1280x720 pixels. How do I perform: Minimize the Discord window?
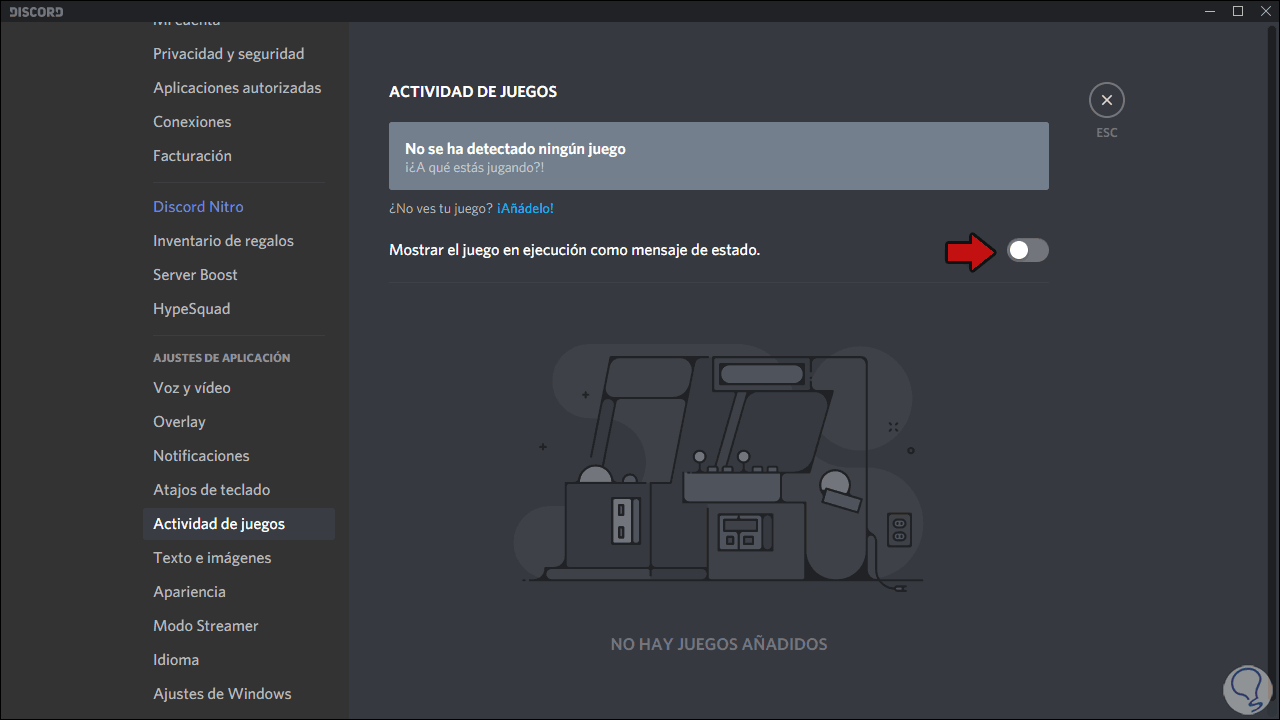coord(1208,11)
